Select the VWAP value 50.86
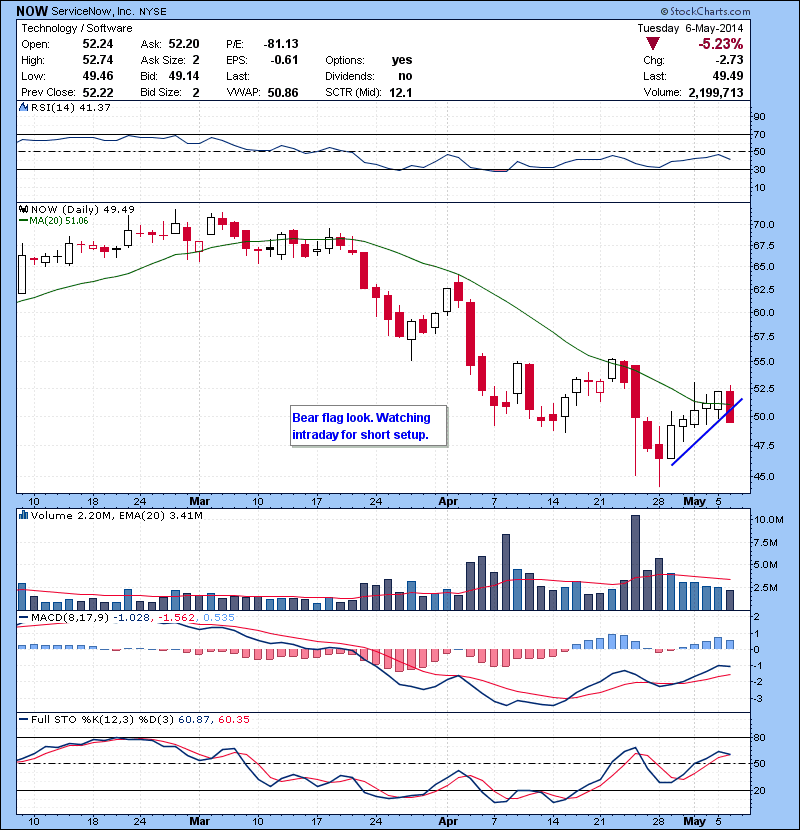Screen dimensions: 800x830 [x=283, y=92]
